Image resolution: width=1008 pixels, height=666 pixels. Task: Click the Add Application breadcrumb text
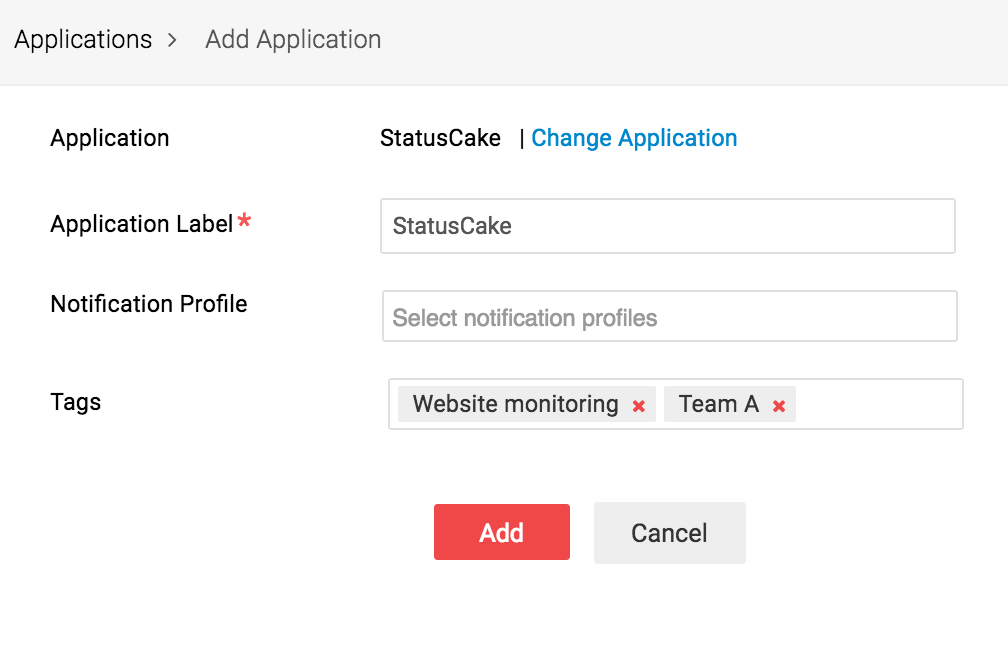click(293, 39)
